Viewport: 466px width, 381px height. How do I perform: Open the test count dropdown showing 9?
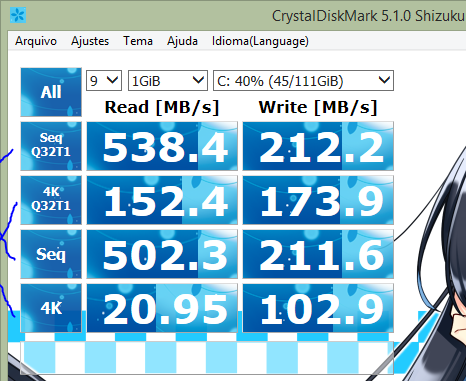pos(104,80)
